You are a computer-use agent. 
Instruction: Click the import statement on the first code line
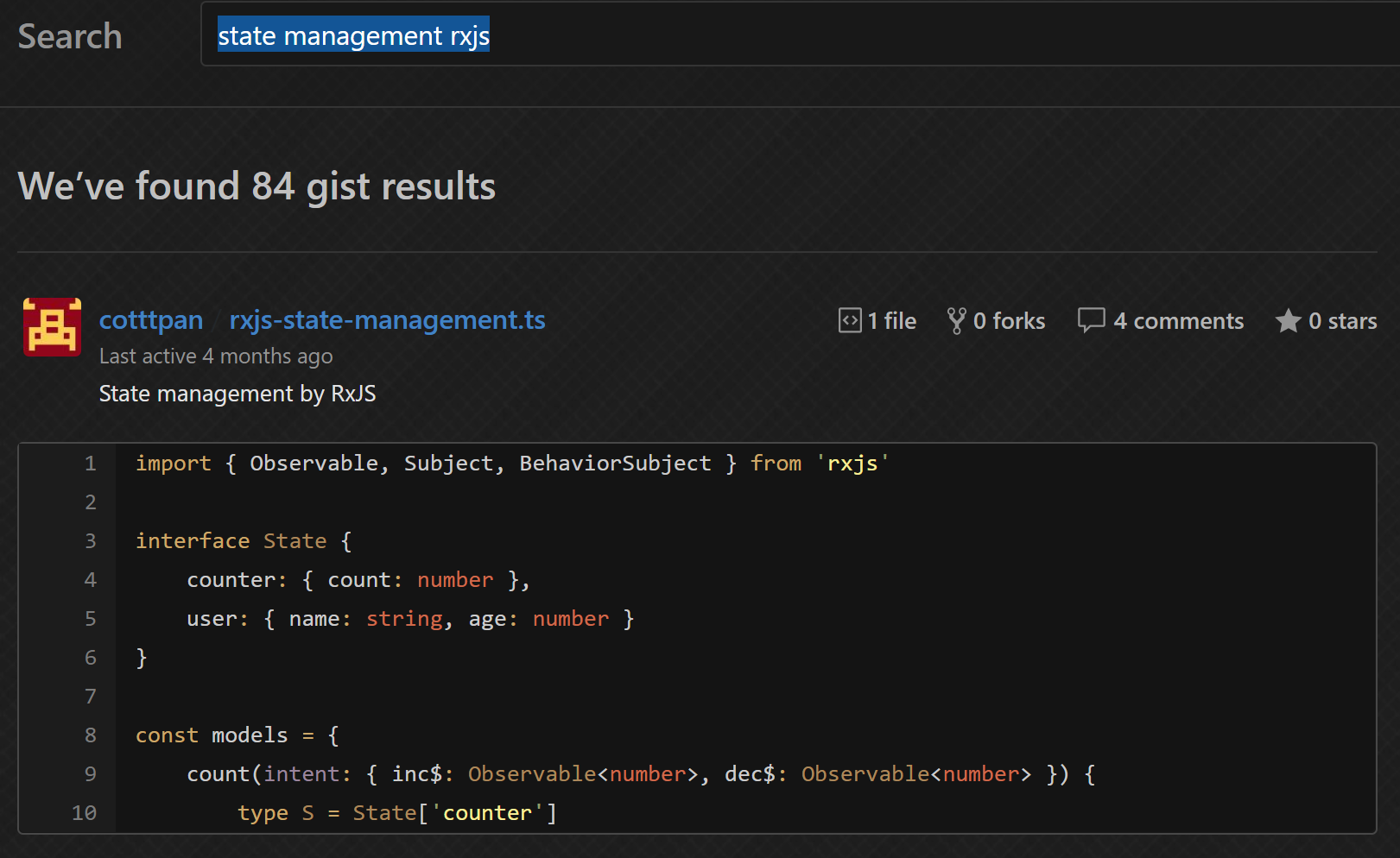[x=511, y=464]
